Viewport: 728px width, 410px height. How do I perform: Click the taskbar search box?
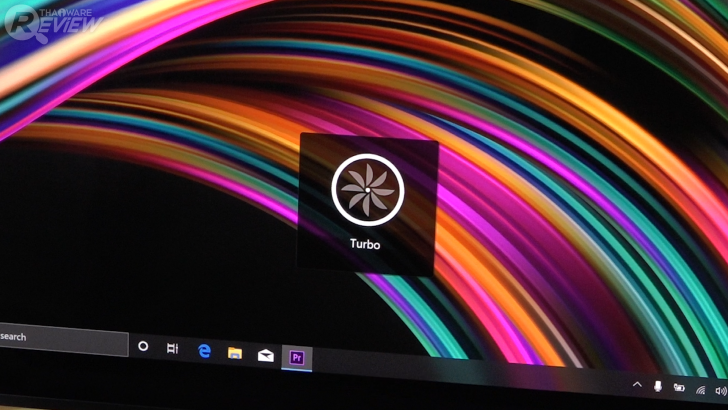pos(64,339)
